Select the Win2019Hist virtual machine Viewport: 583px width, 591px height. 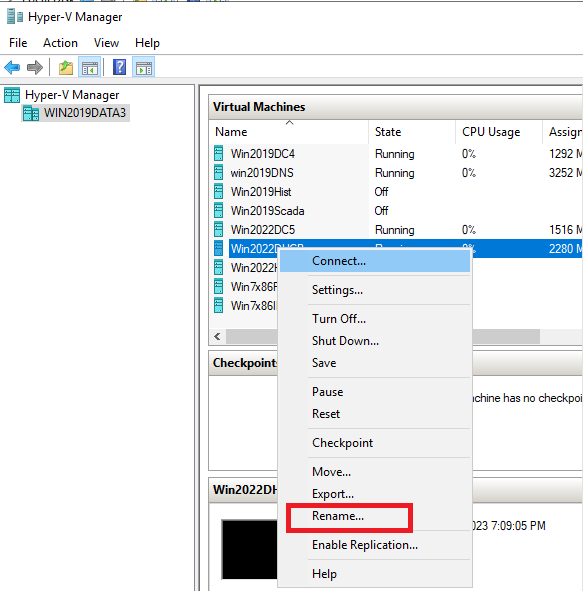[x=261, y=192]
